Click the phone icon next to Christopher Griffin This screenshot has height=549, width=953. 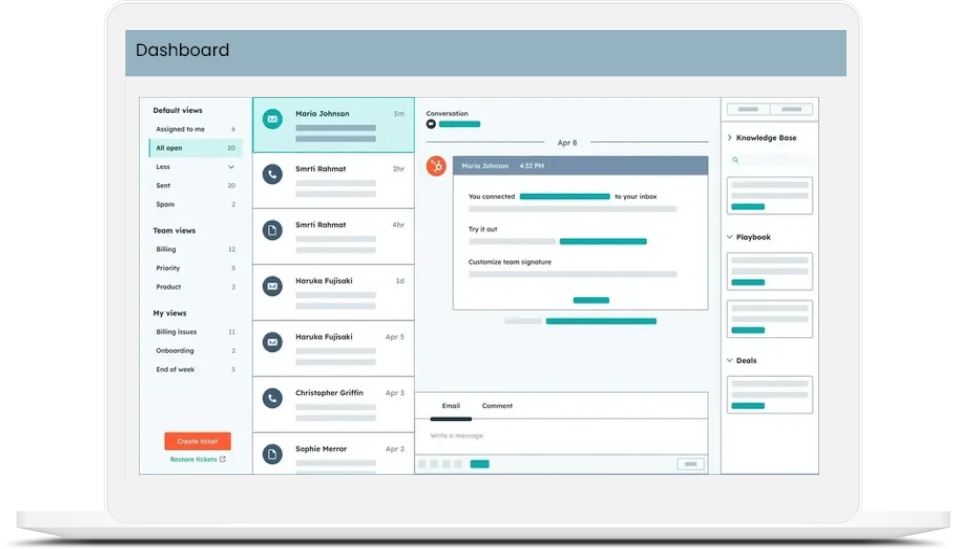click(272, 398)
